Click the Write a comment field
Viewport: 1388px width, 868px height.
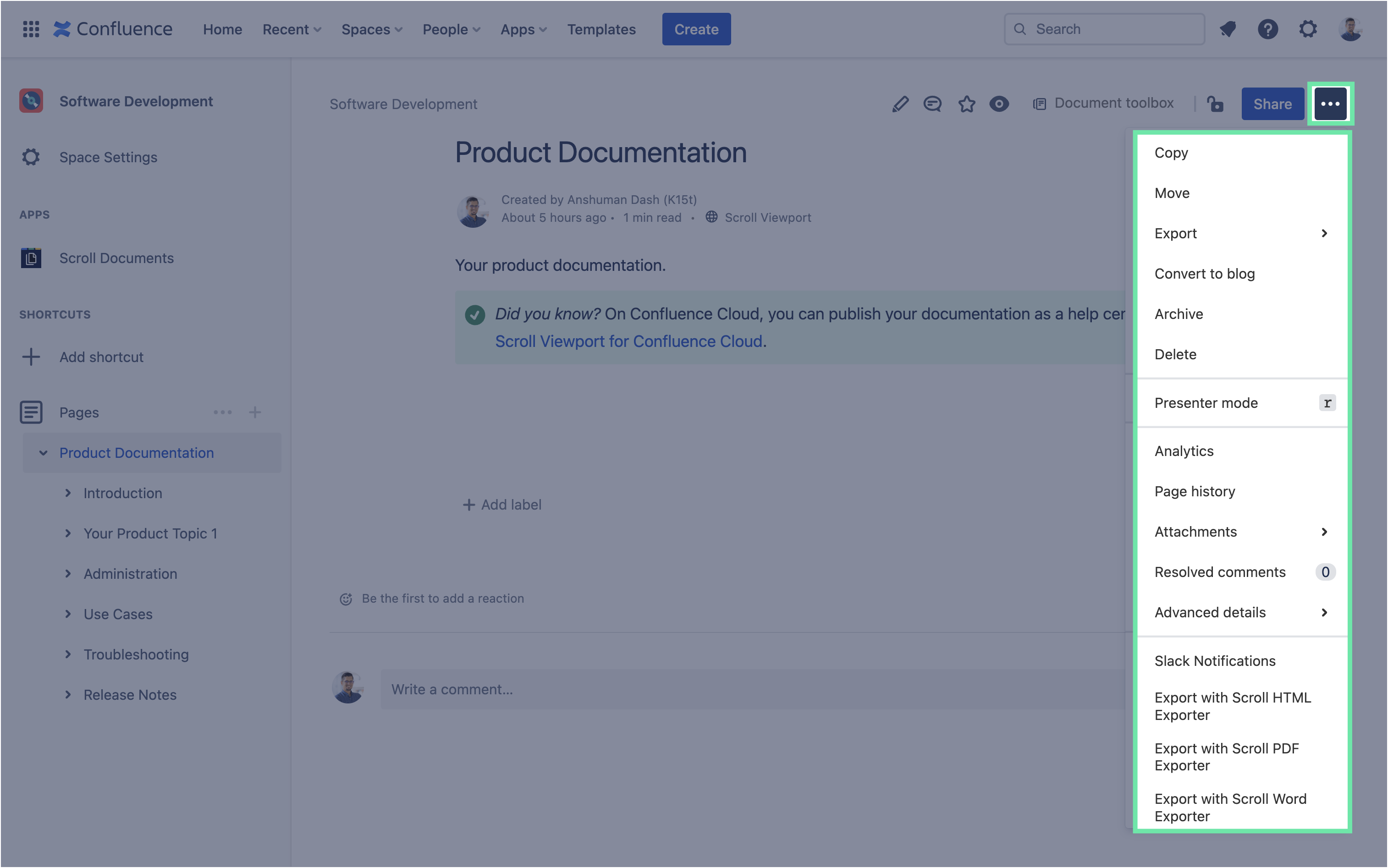[746, 689]
